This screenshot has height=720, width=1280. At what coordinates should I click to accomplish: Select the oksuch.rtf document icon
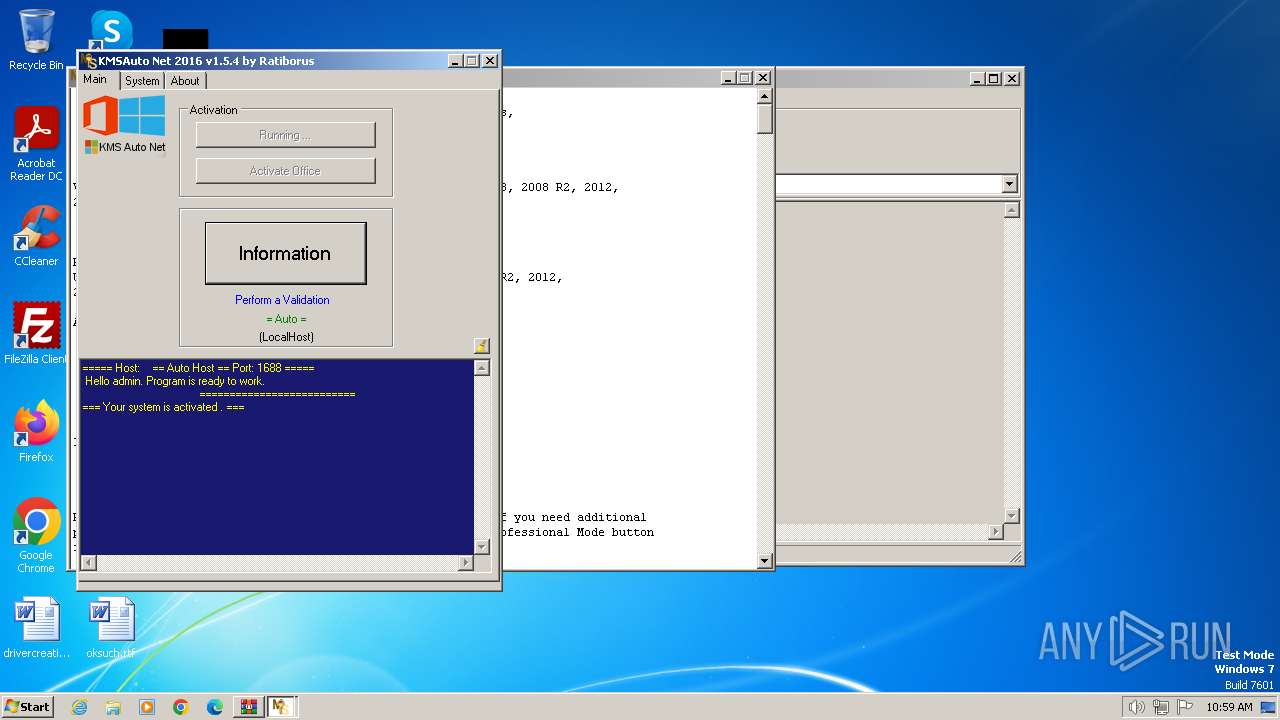click(110, 628)
